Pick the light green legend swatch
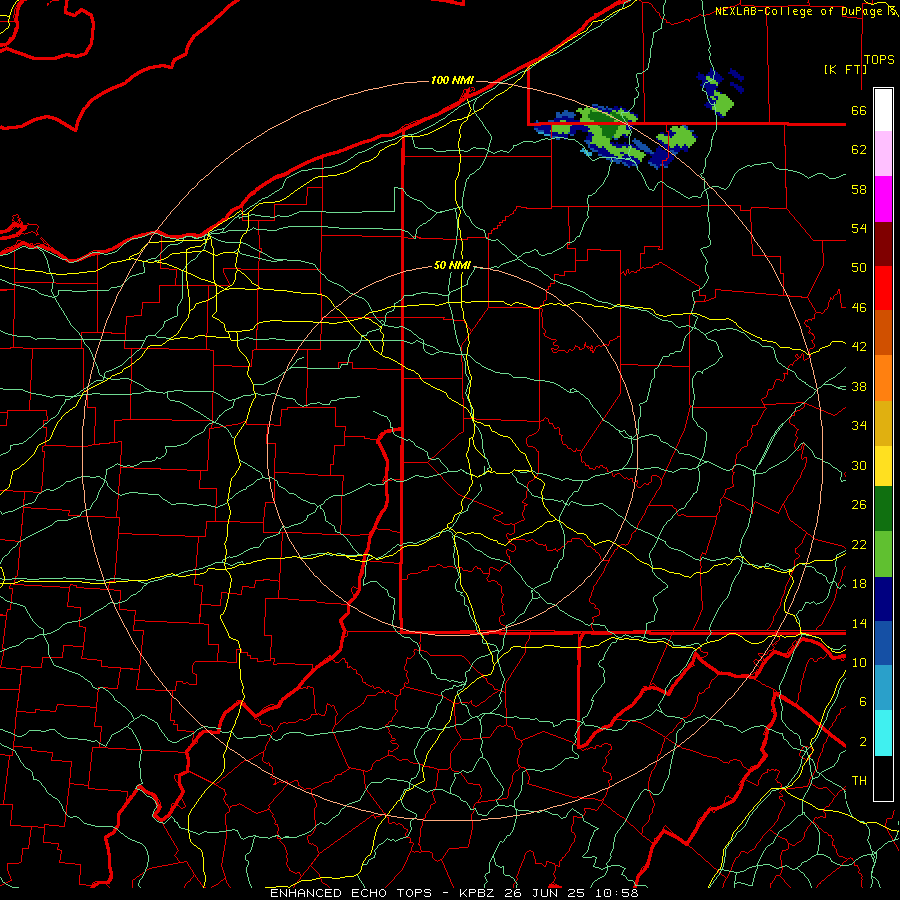The width and height of the screenshot is (900, 900). pyautogui.click(x=883, y=554)
